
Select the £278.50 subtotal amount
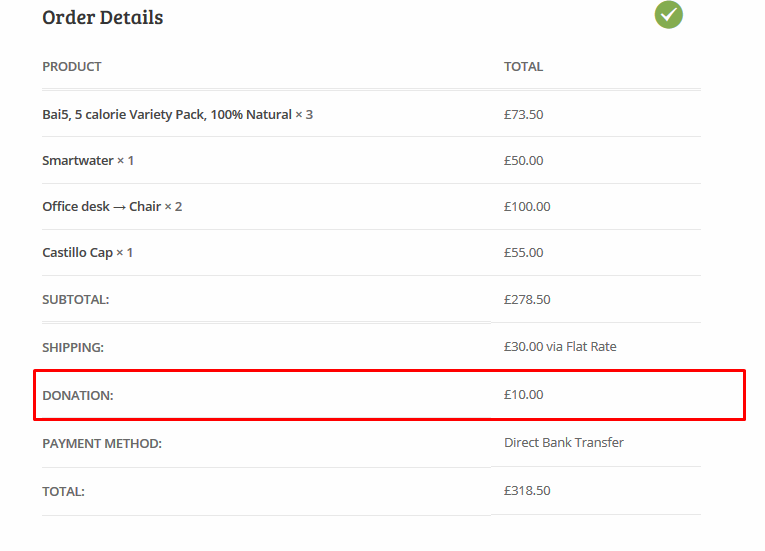(x=527, y=300)
